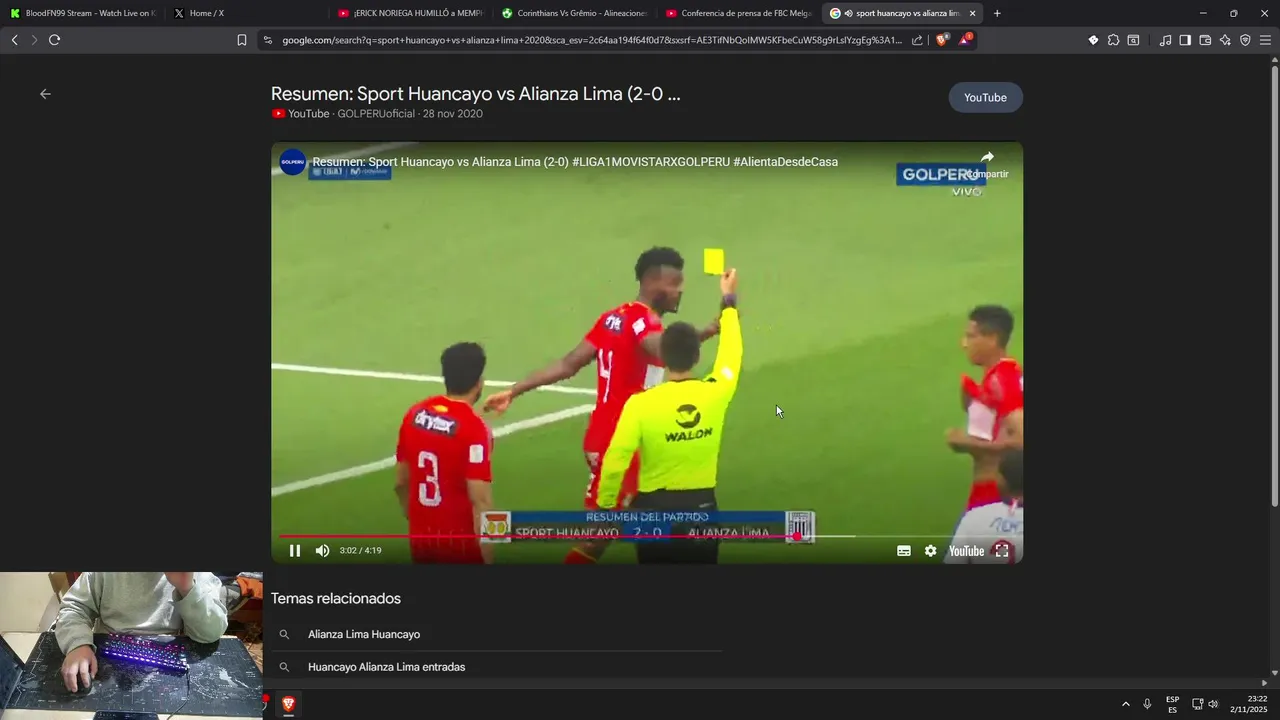Open the browser hamburger menu
The image size is (1280, 720).
point(1265,40)
